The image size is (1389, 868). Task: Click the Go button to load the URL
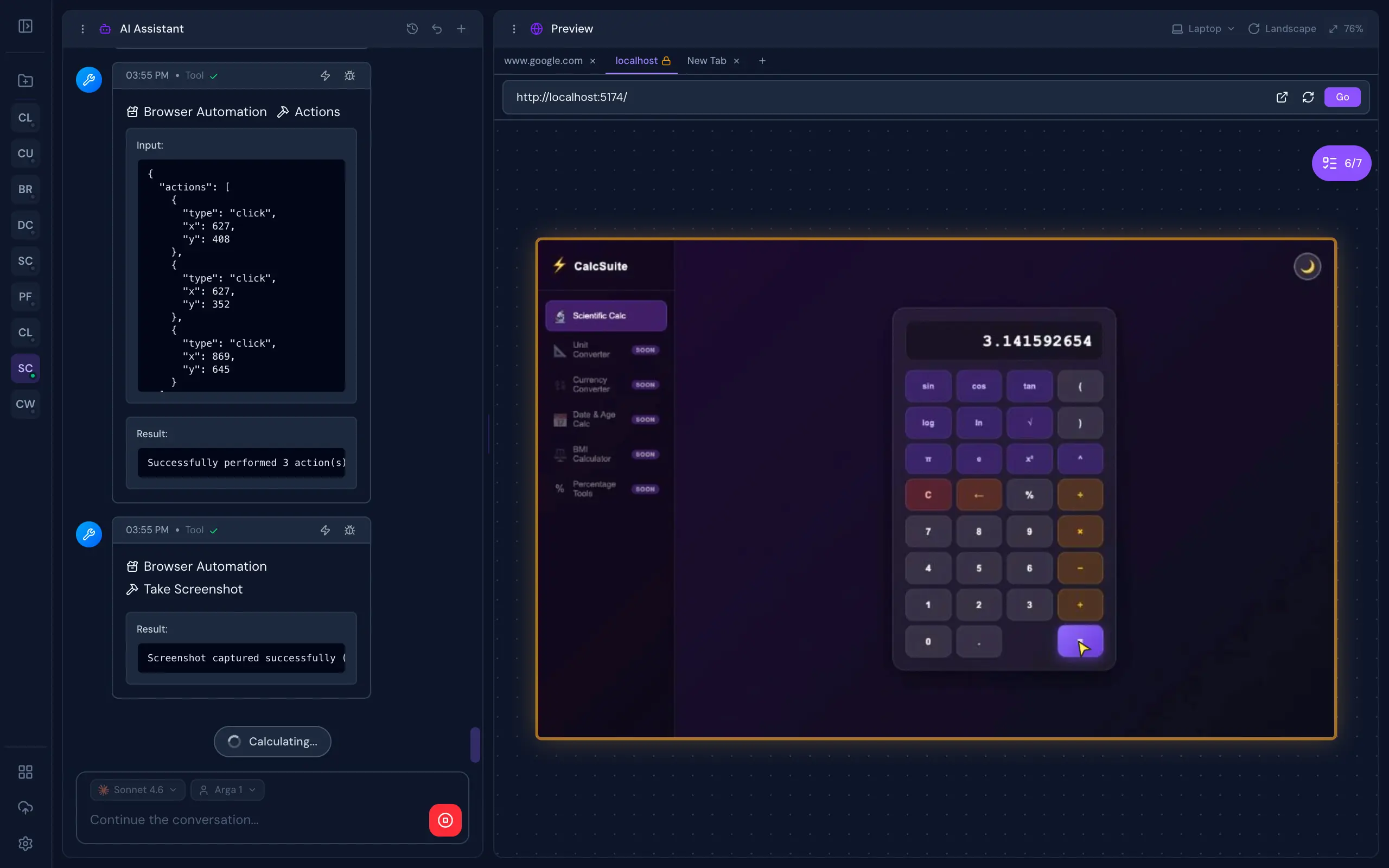1342,97
